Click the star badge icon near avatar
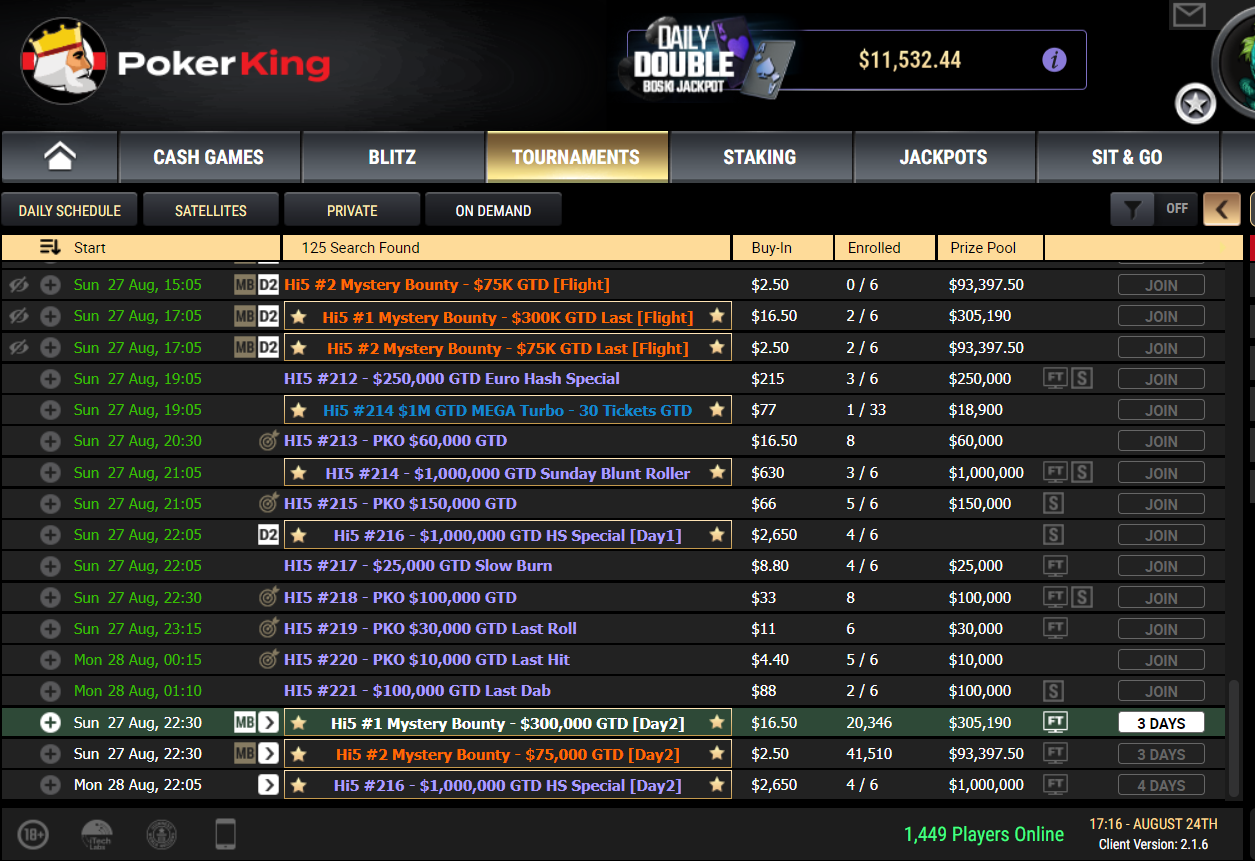The width and height of the screenshot is (1255, 861). [x=1195, y=103]
